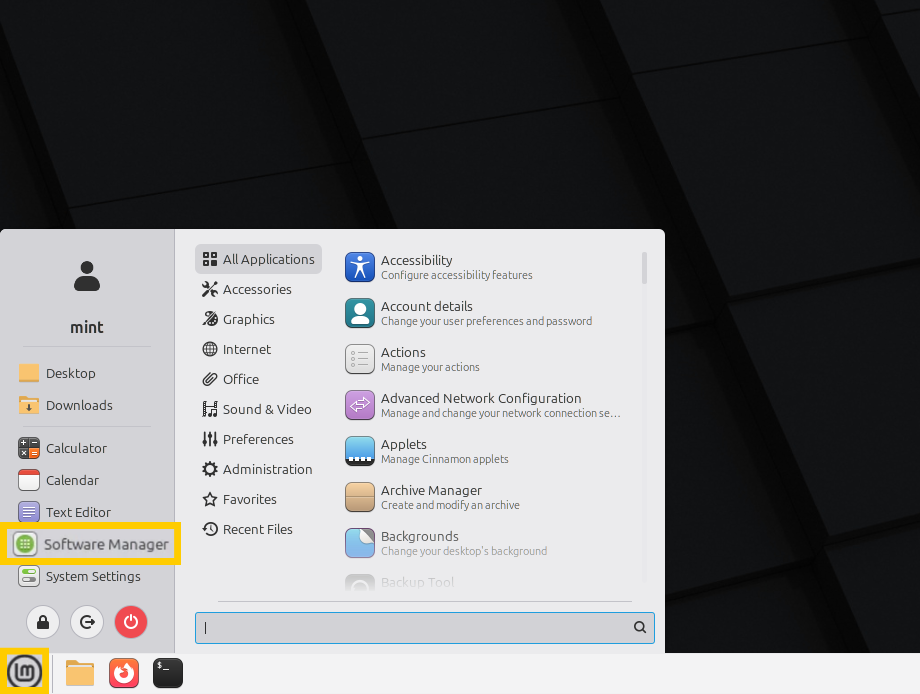Open the Archive Manager icon
This screenshot has width=920, height=694.
click(360, 497)
